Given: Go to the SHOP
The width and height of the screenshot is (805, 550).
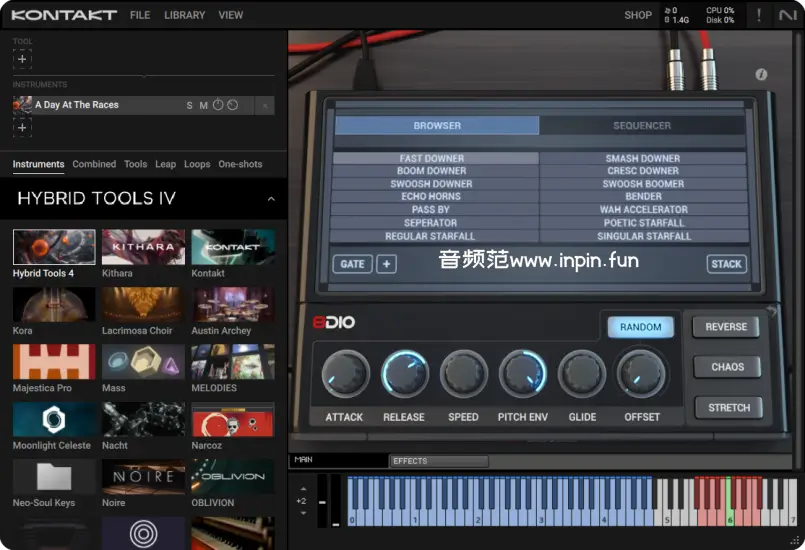Looking at the screenshot, I should (638, 15).
